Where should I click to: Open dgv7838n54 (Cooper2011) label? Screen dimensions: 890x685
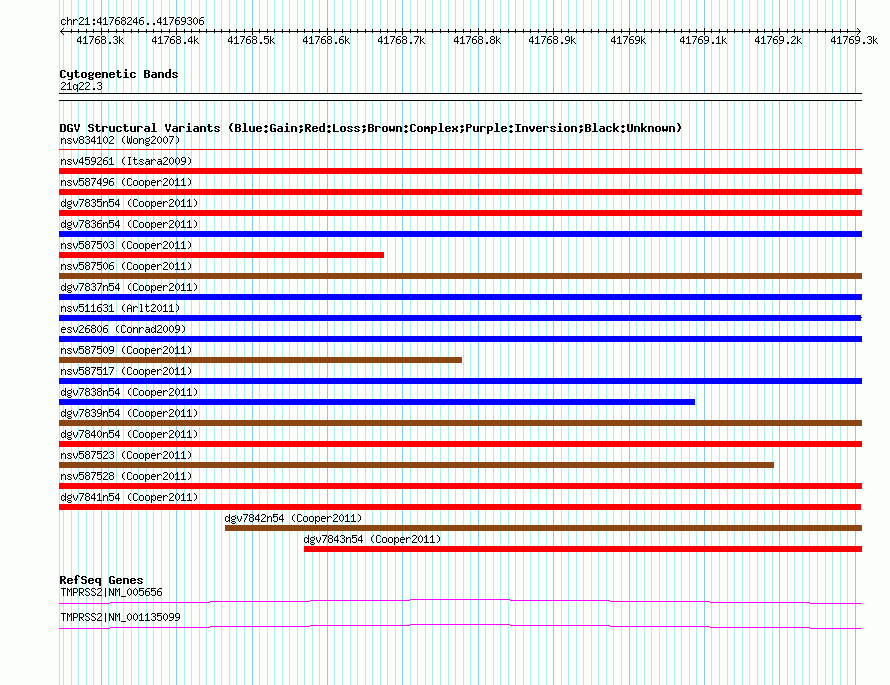tap(129, 392)
